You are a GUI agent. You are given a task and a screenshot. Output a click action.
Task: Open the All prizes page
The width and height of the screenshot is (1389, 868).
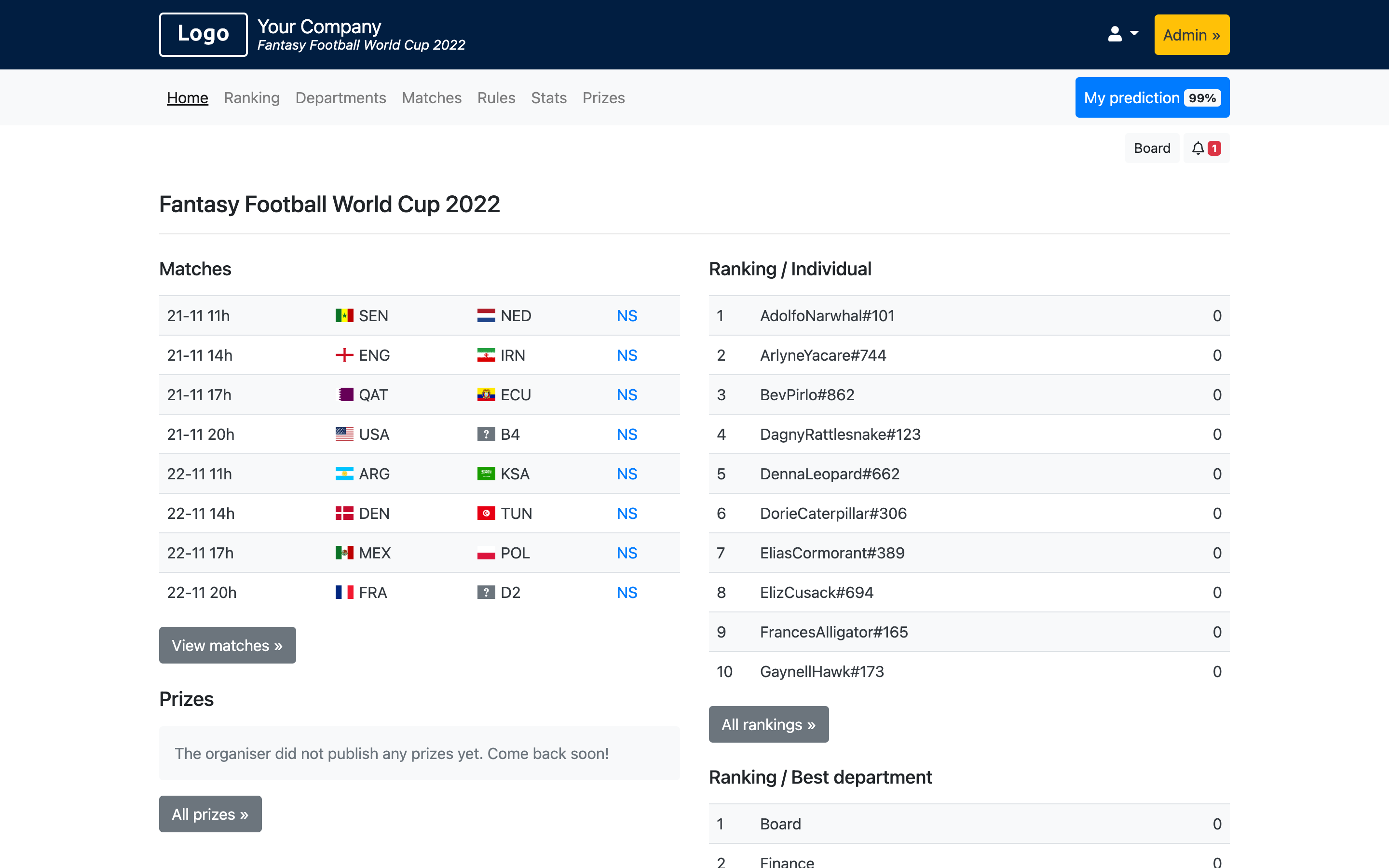click(210, 814)
